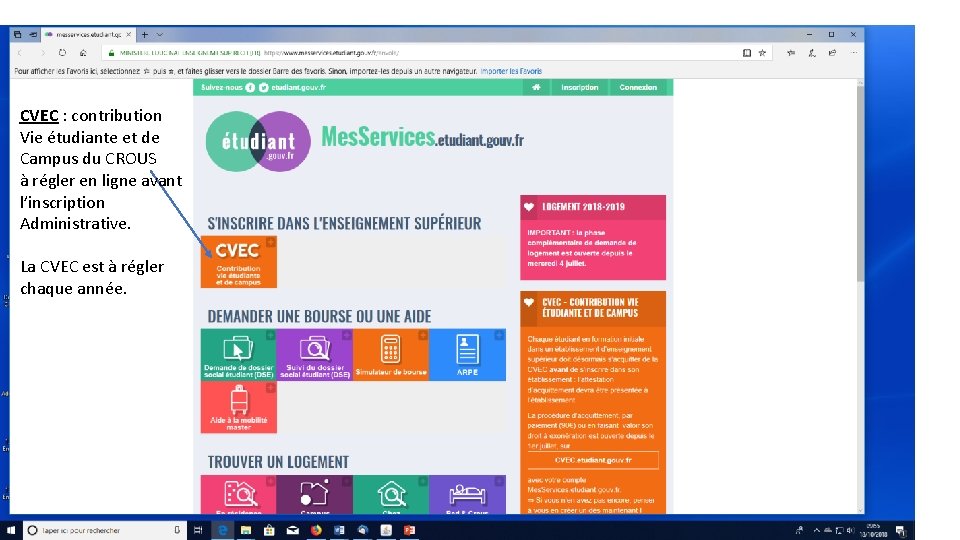Click the MesServices.etudiant.gouv.fr title
Viewport: 960px width, 540px height.
coord(422,138)
